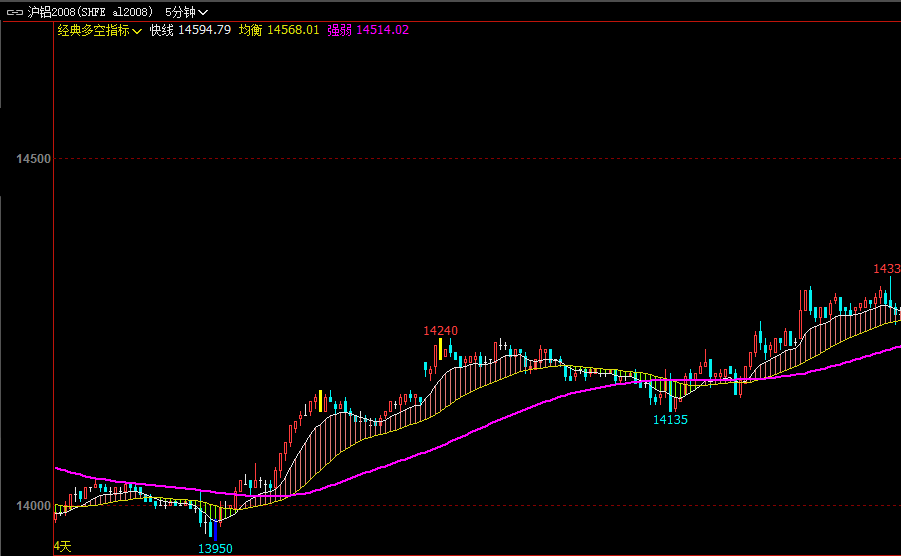Click the 14500 price axis label
901x556 pixels.
33,159
